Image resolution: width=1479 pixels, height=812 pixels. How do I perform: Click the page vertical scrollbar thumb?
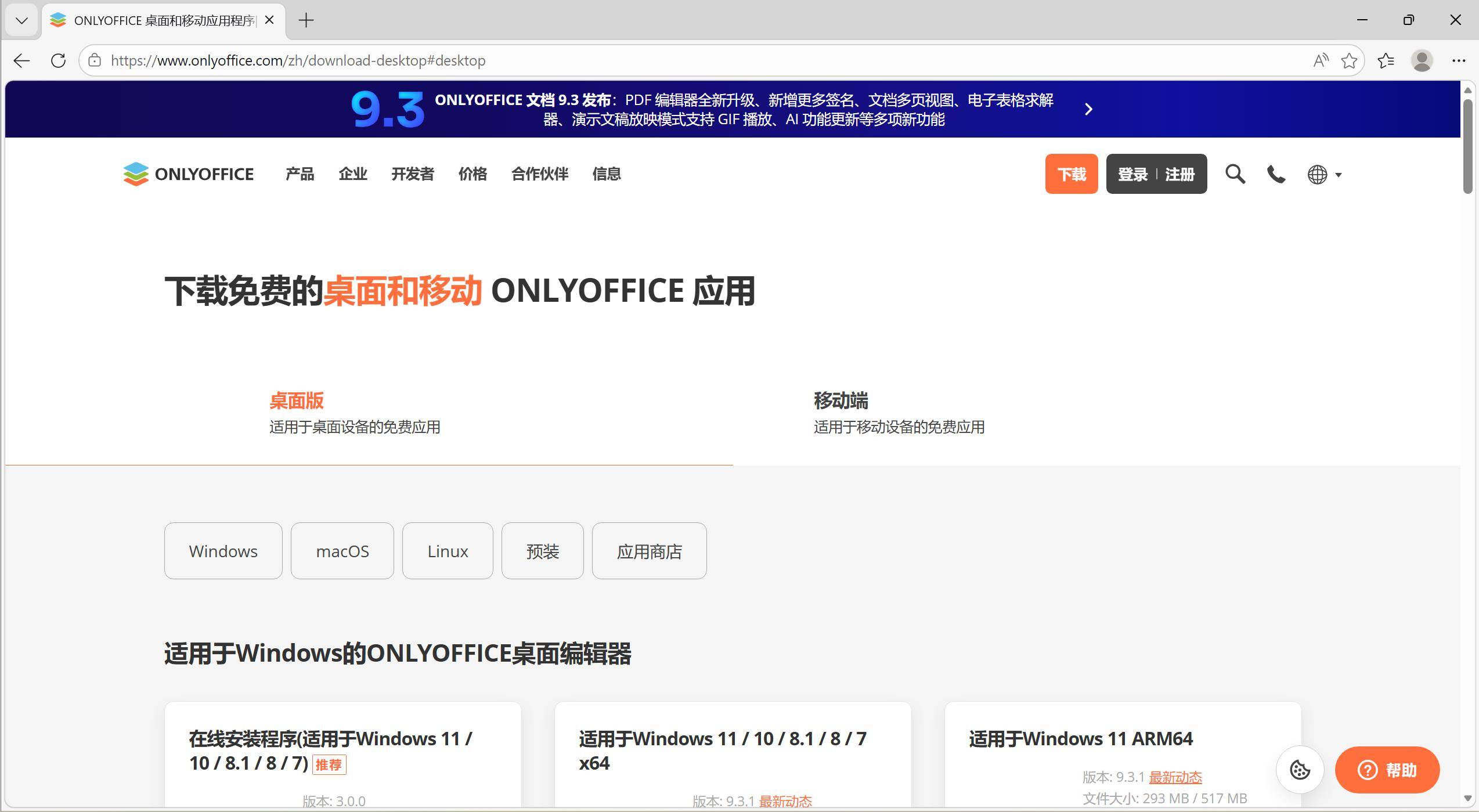[x=1467, y=146]
